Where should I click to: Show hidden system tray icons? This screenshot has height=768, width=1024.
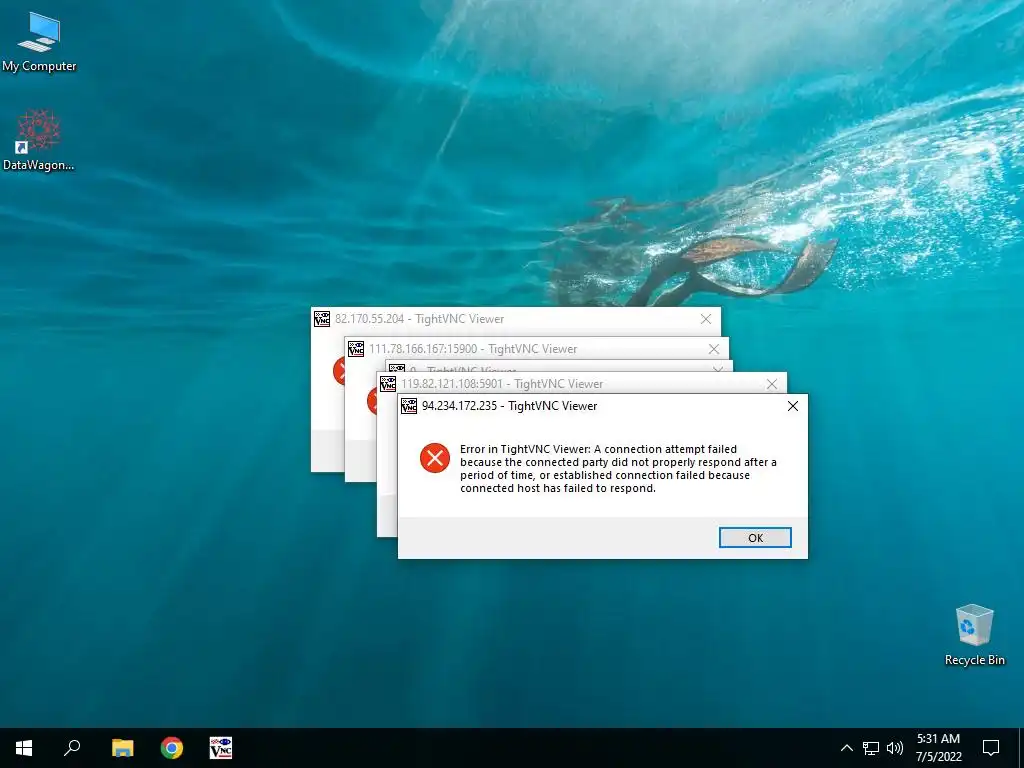tap(846, 748)
